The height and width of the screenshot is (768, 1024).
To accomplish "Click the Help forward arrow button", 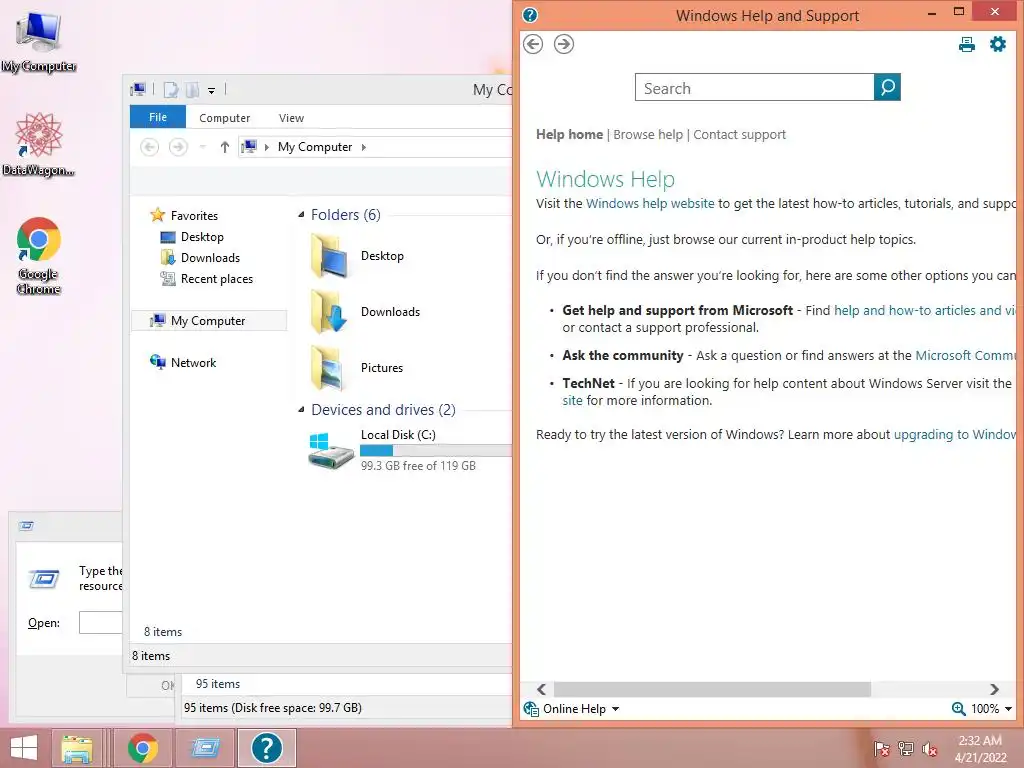I will 564,44.
